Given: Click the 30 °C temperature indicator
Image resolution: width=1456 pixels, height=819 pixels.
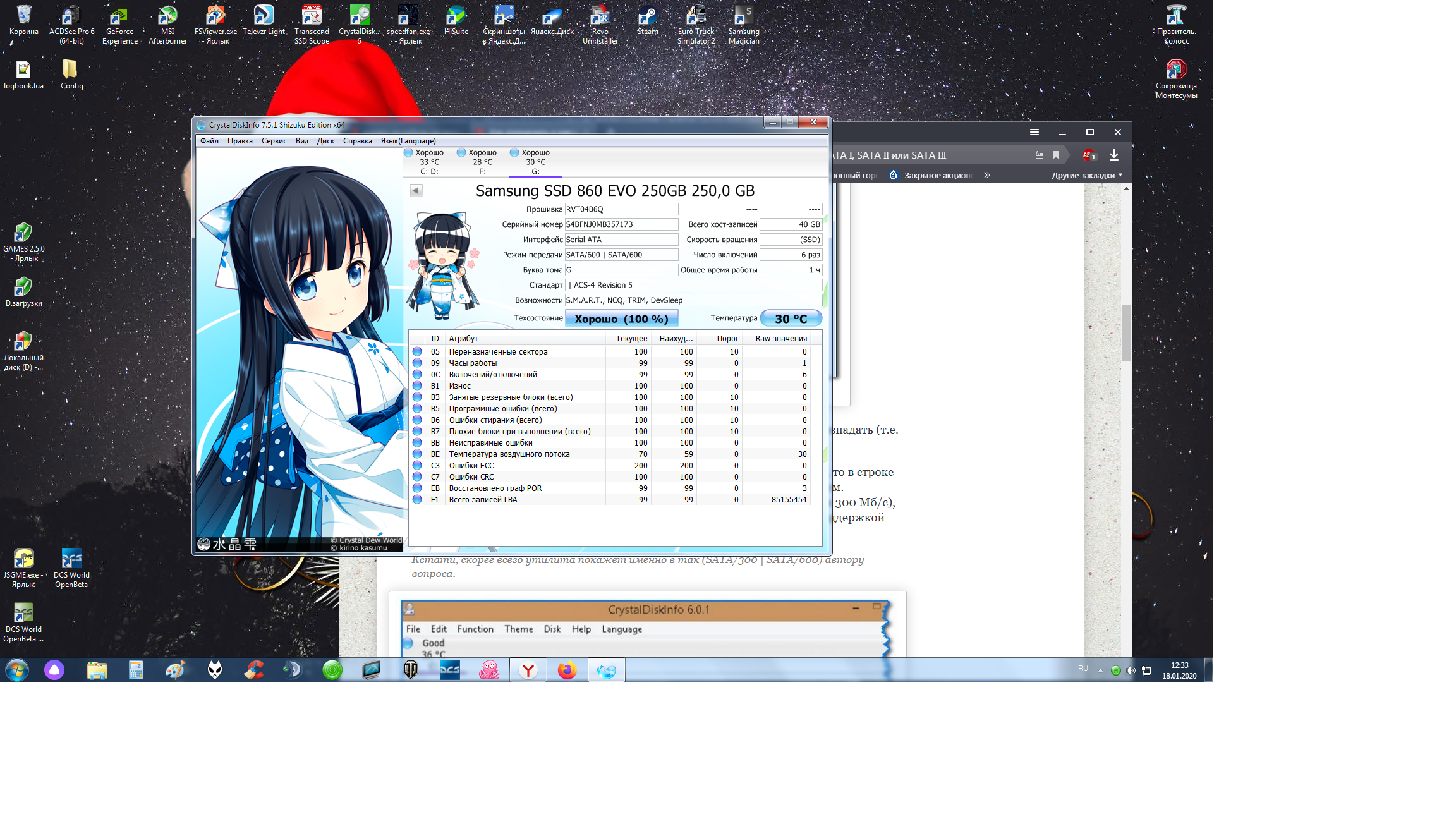Looking at the screenshot, I should tap(791, 318).
